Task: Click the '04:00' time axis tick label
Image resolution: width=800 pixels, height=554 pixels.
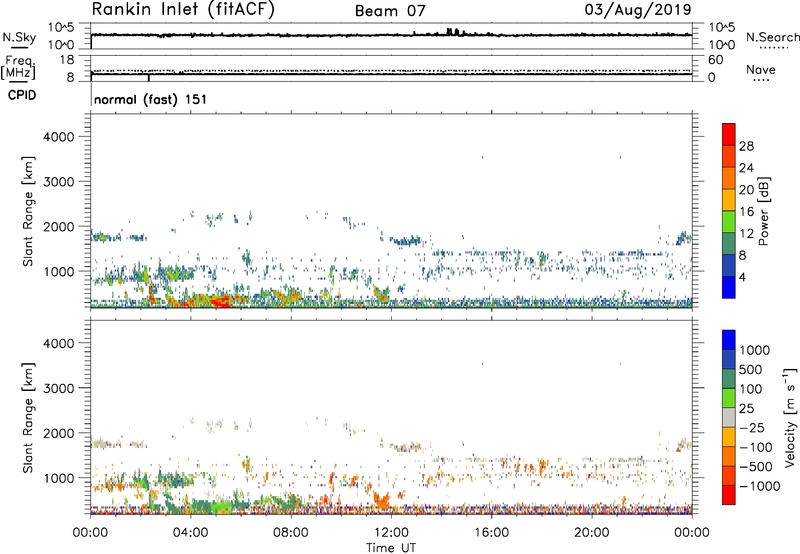Action: click(190, 533)
